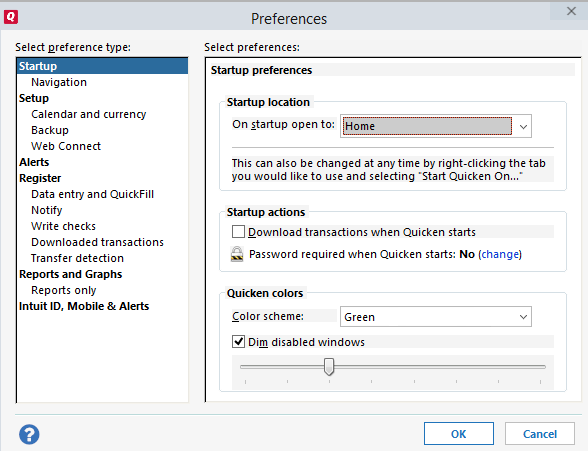Select Reports and Graphs category
The width and height of the screenshot is (588, 451).
pyautogui.click(x=70, y=274)
